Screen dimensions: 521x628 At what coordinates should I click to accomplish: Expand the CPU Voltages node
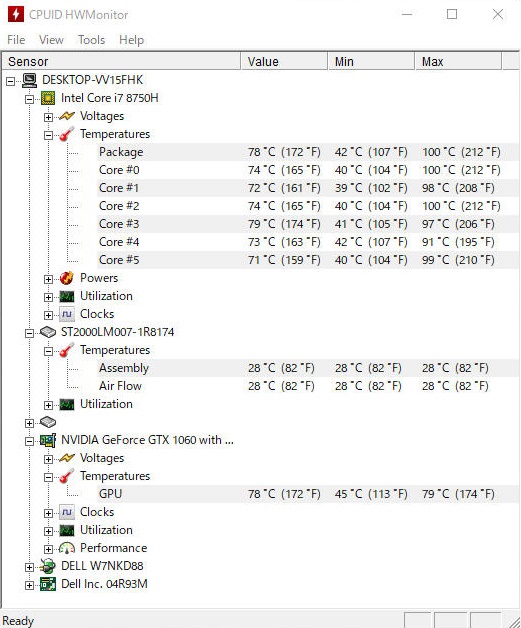tap(48, 117)
